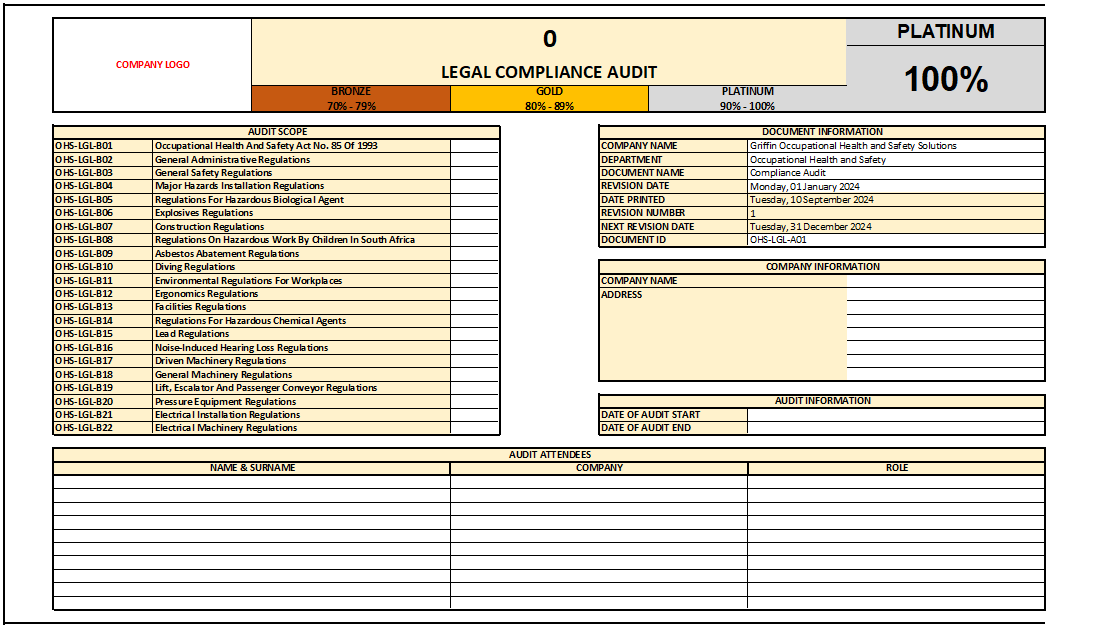Select the Gold 80% - 89% rating cell
Screen dimensions: 1095x625
click(x=549, y=98)
